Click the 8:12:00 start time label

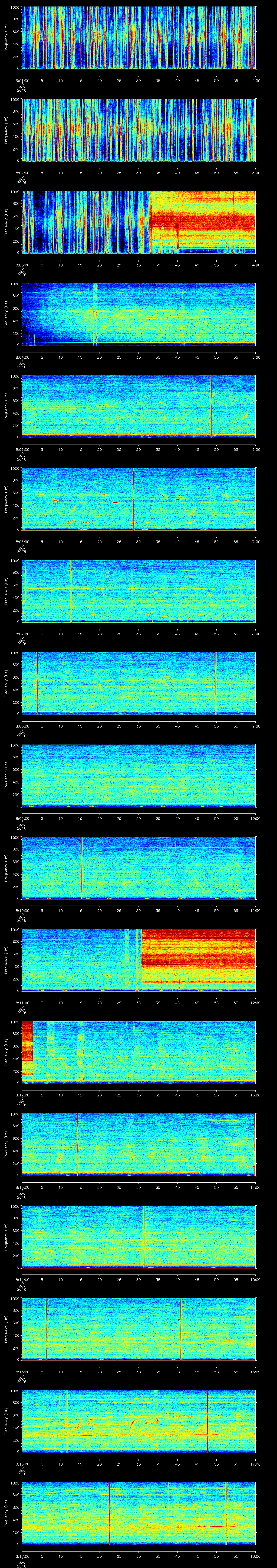pos(22,1095)
